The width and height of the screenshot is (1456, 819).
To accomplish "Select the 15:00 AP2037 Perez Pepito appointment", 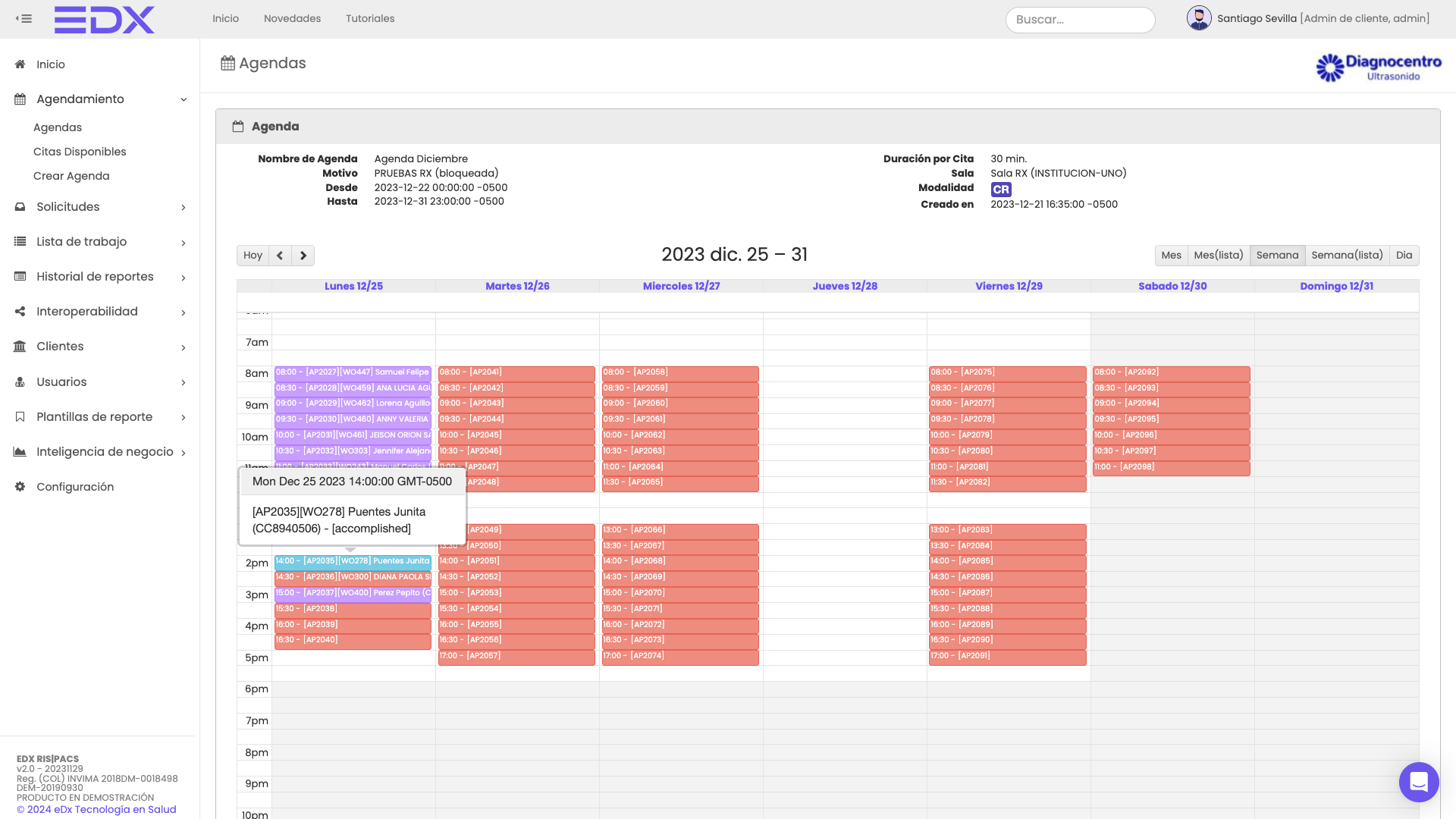I will coord(353,594).
